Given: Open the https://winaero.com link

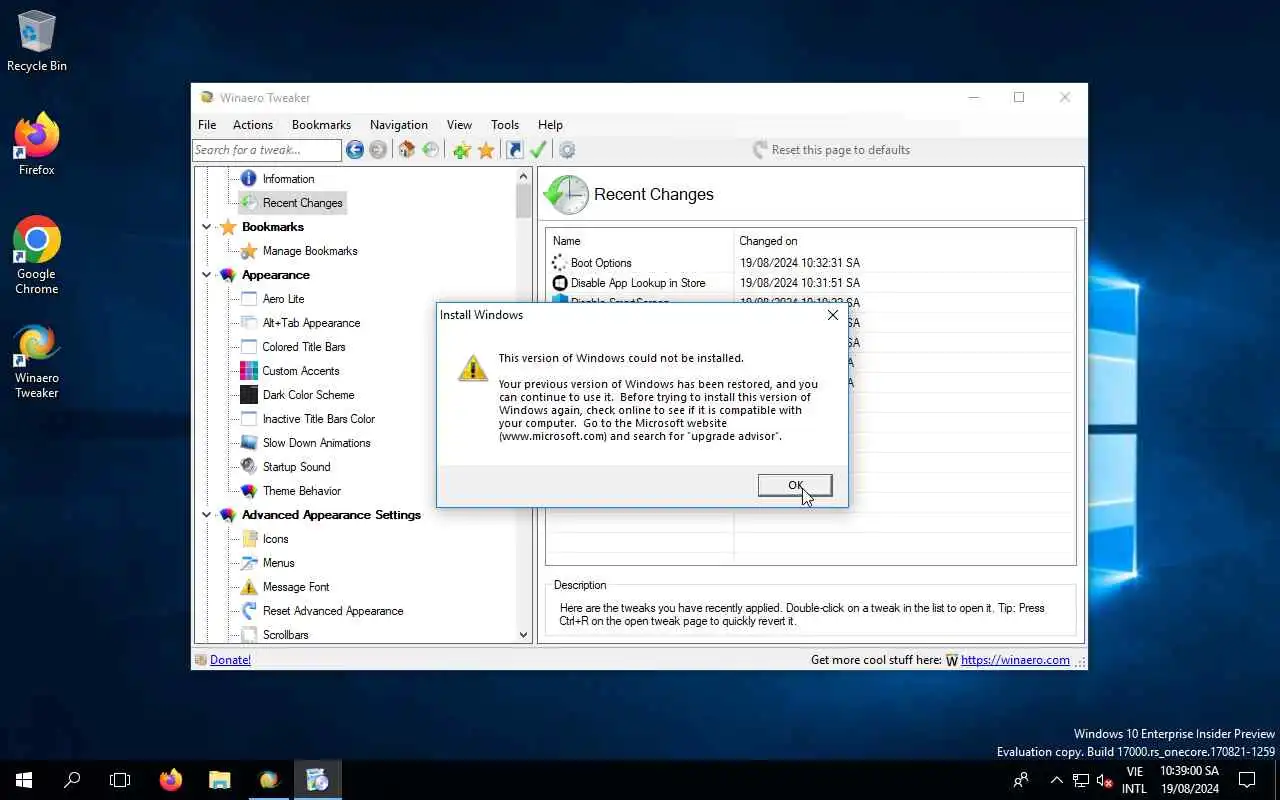Looking at the screenshot, I should pyautogui.click(x=1015, y=660).
